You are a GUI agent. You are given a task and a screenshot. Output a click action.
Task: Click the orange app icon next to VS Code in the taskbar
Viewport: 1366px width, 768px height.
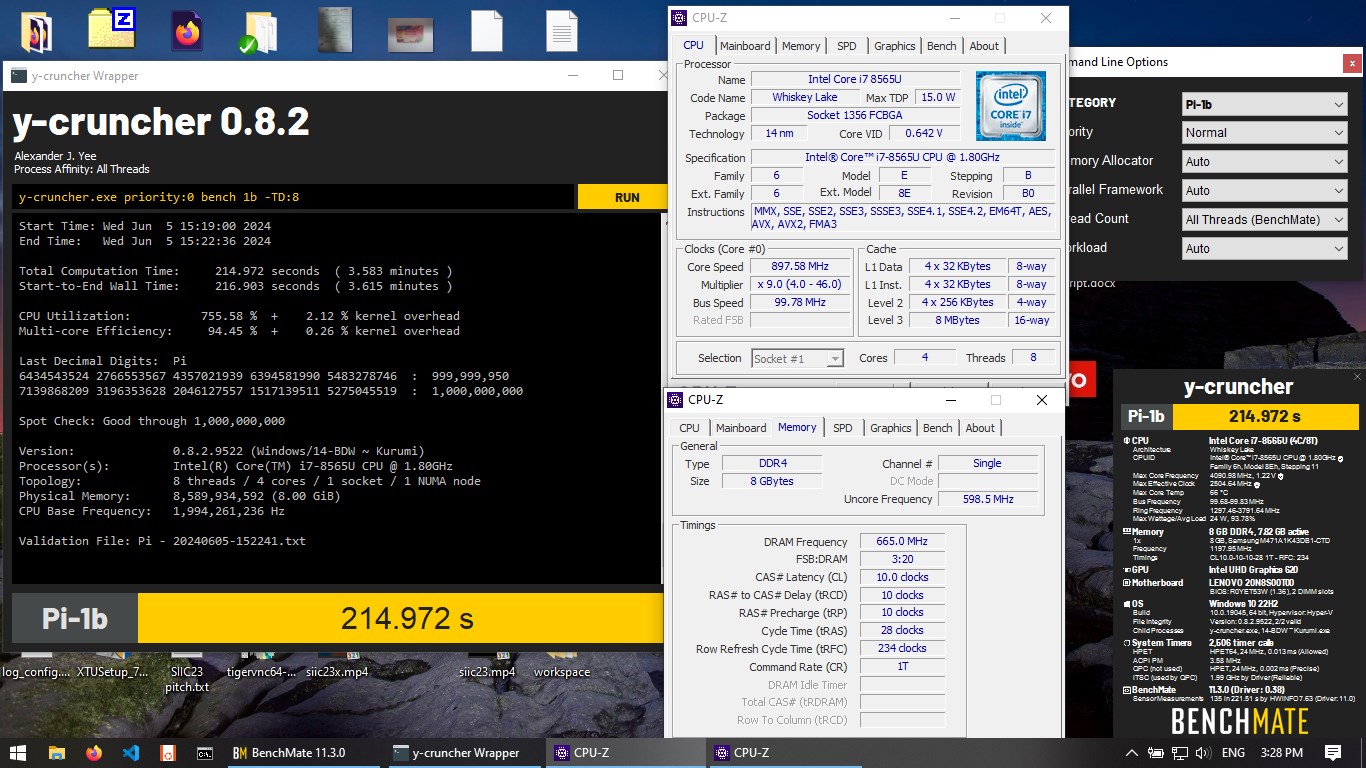[168, 753]
